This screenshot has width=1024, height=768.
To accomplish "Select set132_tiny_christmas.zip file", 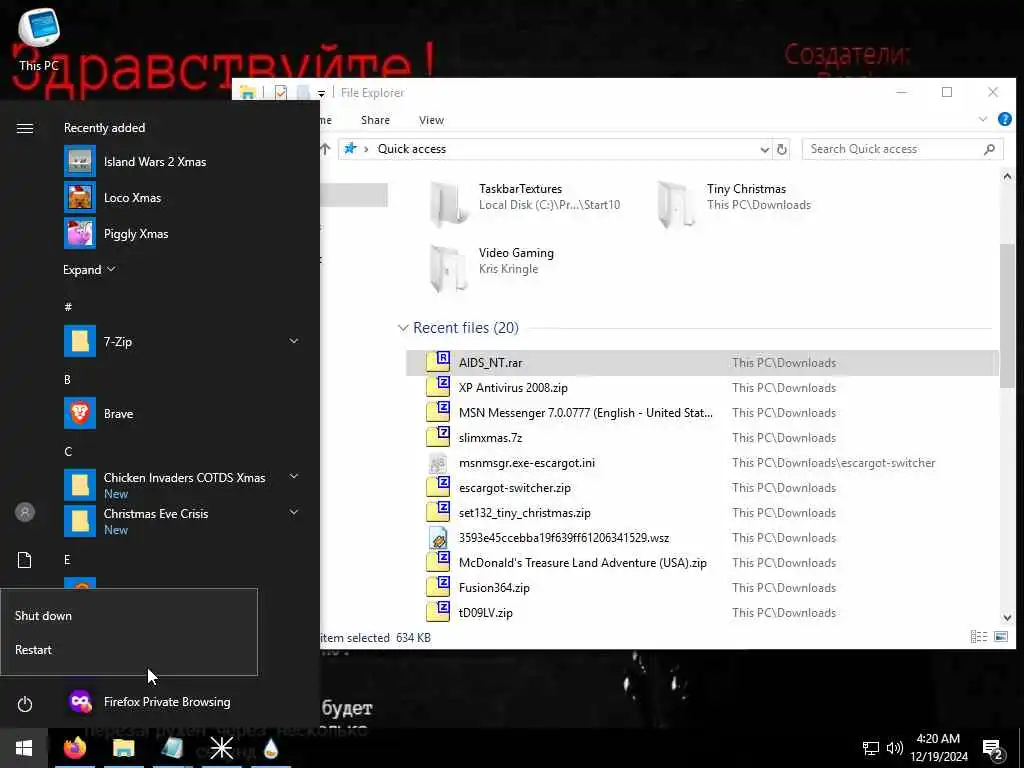I will click(x=701, y=513).
